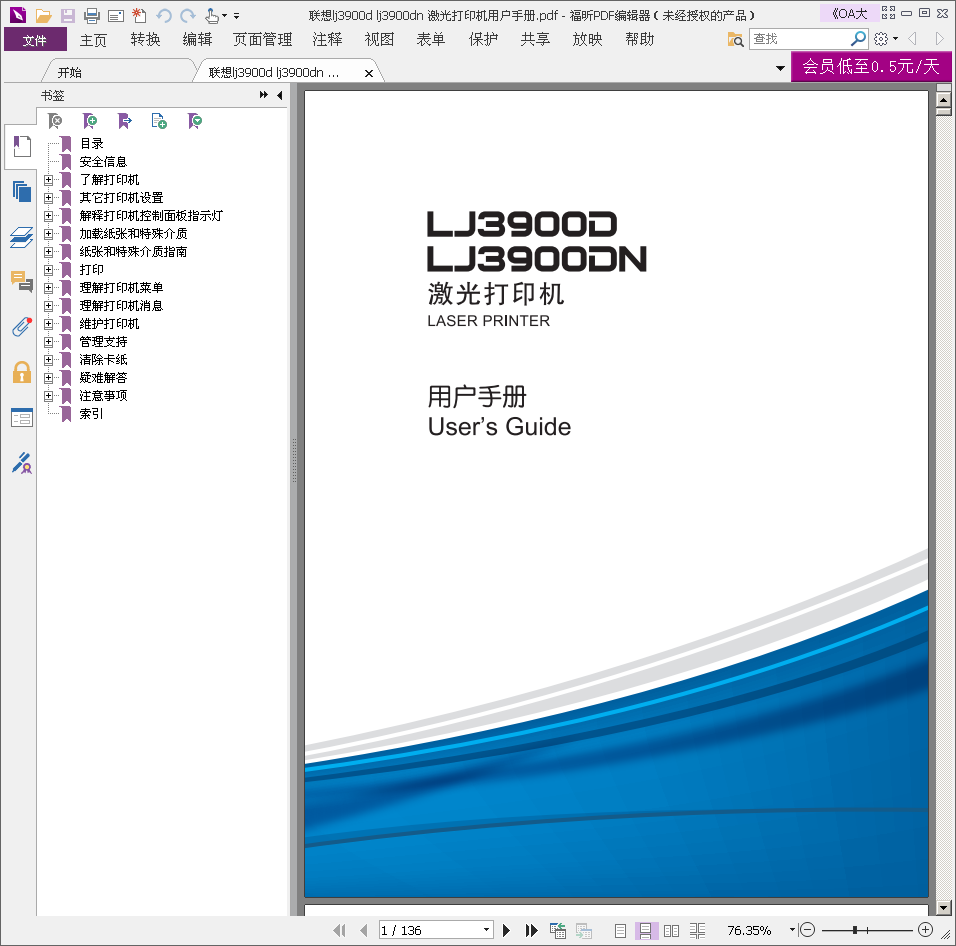Jump to the last page button
956x946 pixels.
pos(532,930)
